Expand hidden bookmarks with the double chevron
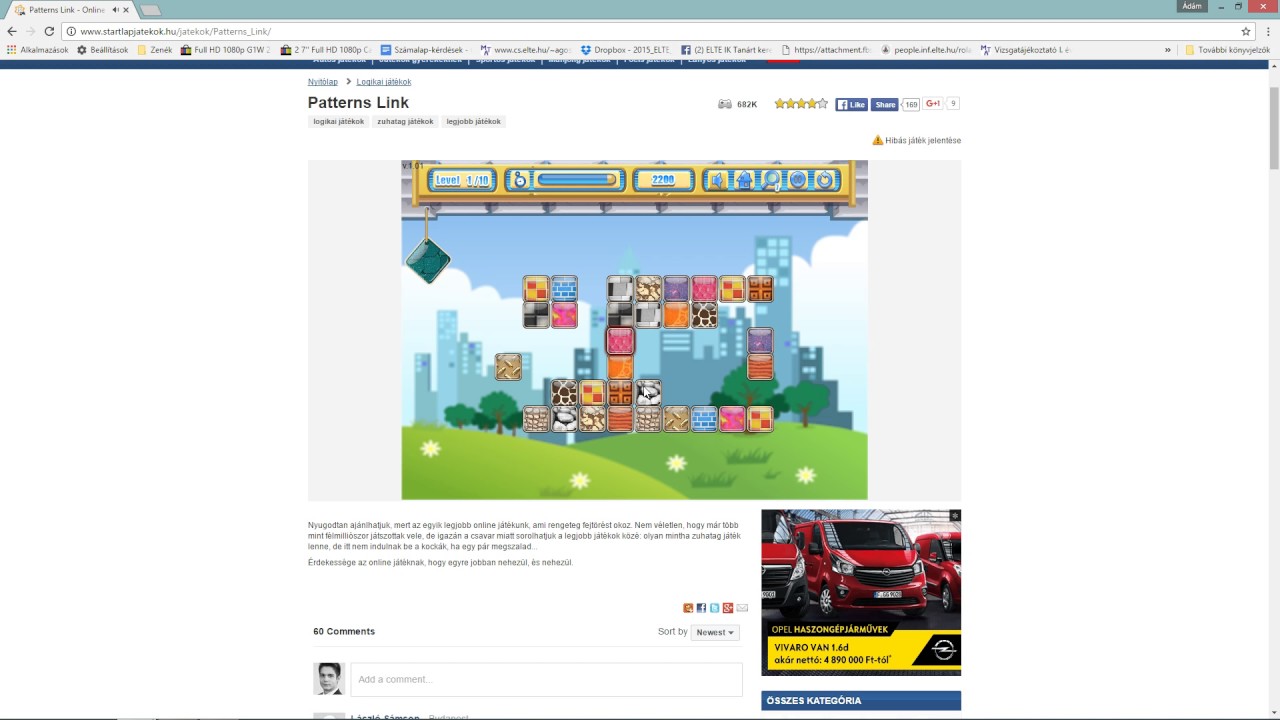This screenshot has height=720, width=1280. coord(1167,49)
